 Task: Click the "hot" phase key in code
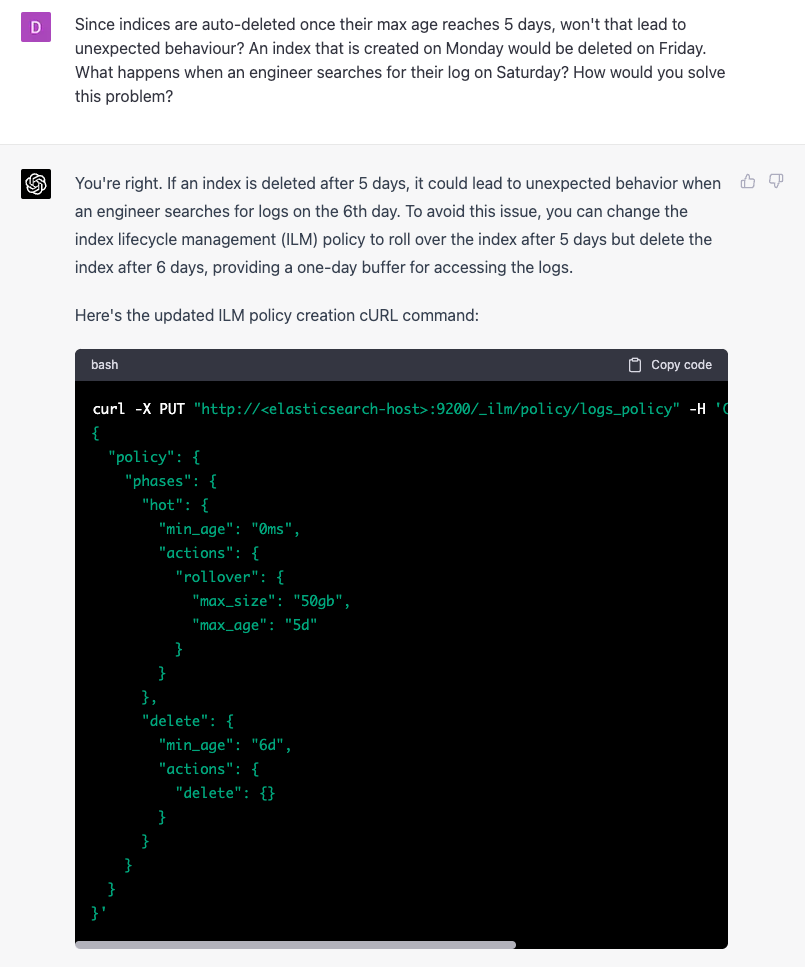coord(163,505)
